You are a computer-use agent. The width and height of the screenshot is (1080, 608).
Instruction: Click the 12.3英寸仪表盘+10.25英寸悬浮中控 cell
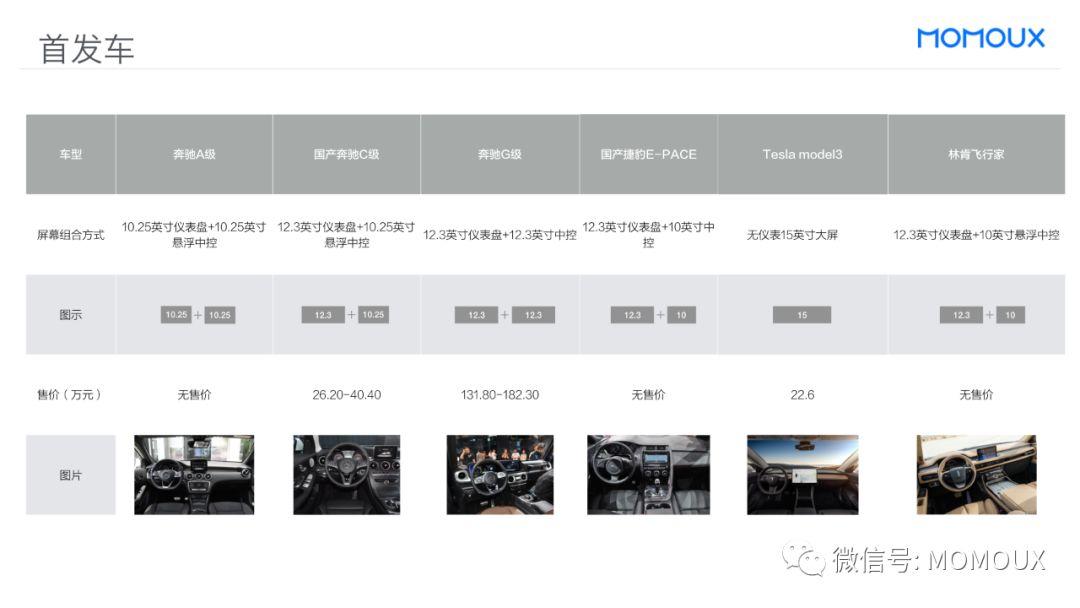pyautogui.click(x=346, y=235)
